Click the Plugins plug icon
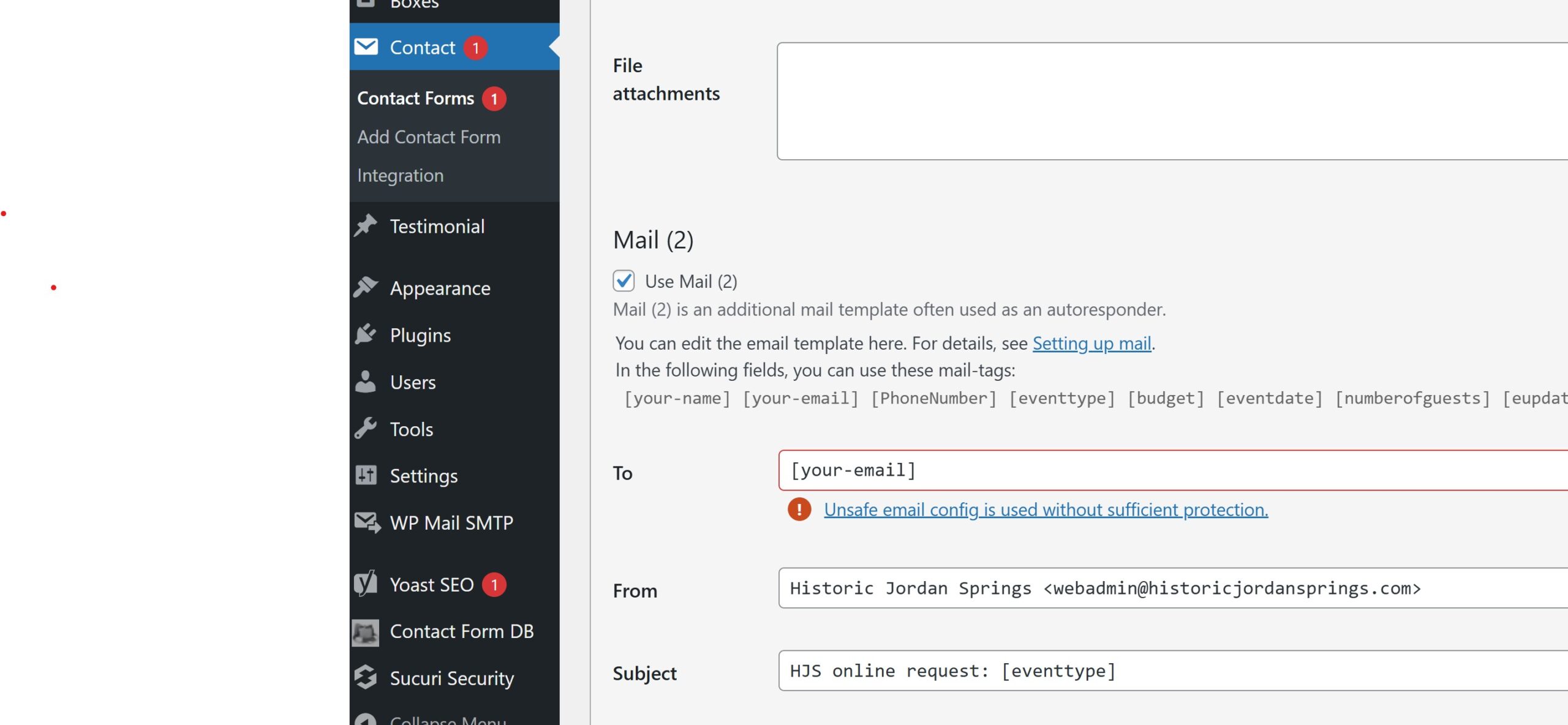This screenshot has height=725, width=1568. [x=366, y=334]
